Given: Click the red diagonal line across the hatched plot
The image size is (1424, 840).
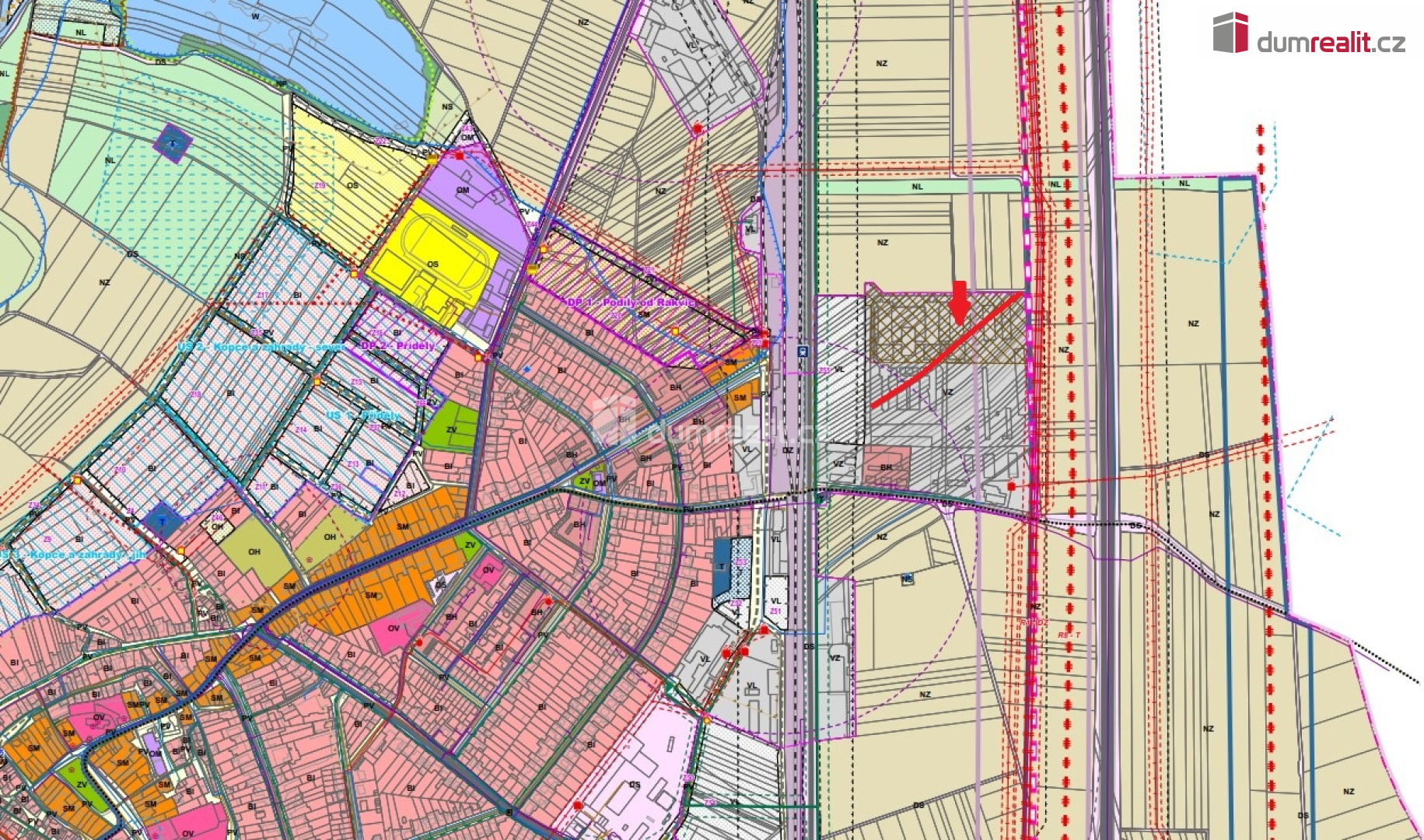Looking at the screenshot, I should (x=946, y=350).
